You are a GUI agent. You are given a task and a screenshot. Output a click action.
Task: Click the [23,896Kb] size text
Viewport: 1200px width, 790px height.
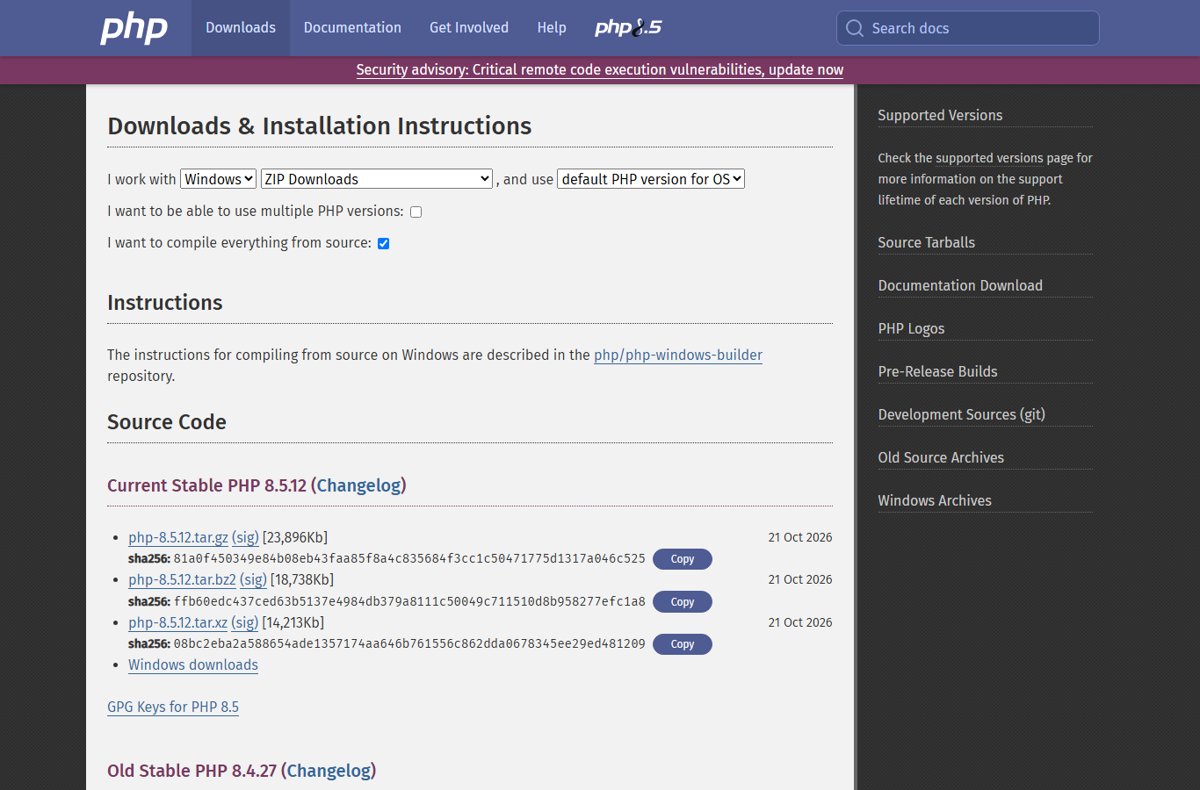pyautogui.click(x=295, y=537)
